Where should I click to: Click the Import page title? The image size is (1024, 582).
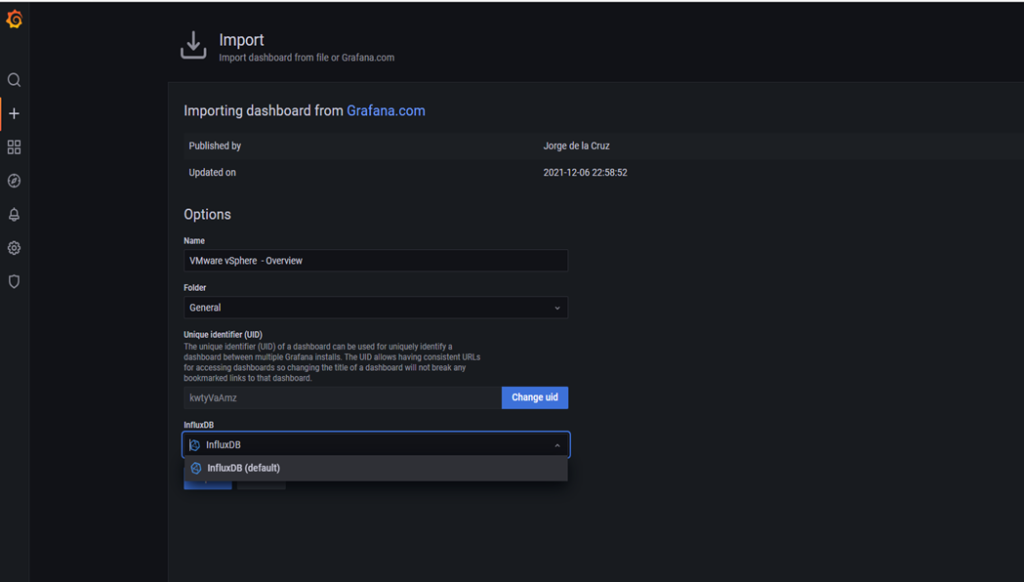[241, 40]
